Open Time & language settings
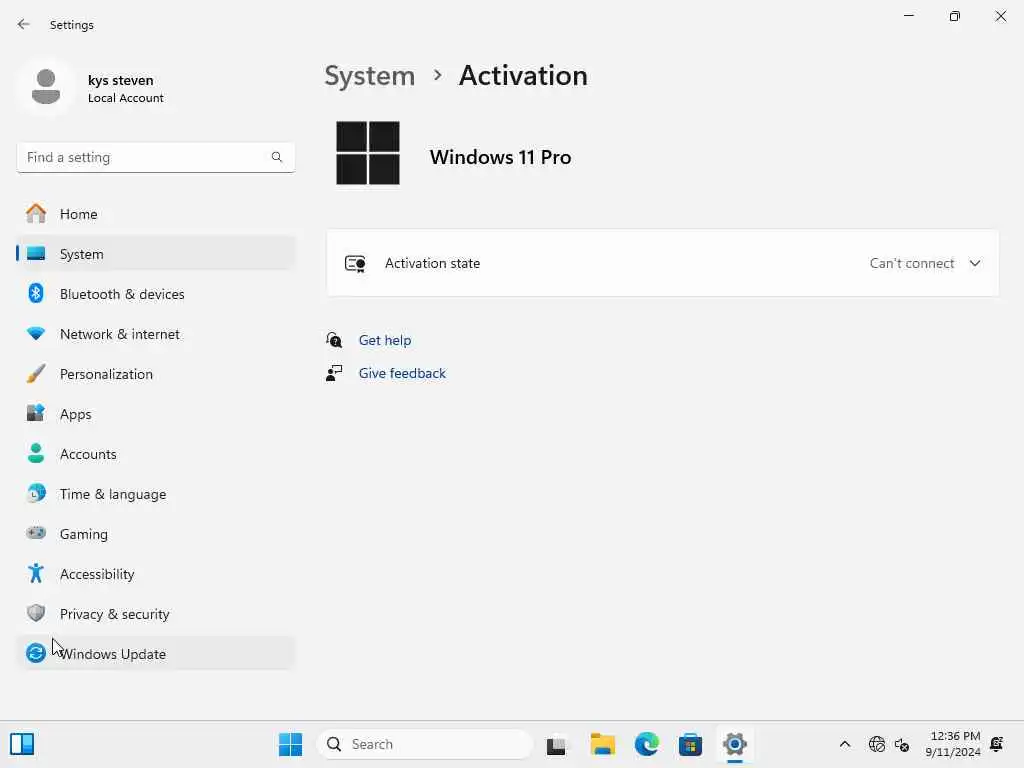The image size is (1024, 768). (x=155, y=494)
